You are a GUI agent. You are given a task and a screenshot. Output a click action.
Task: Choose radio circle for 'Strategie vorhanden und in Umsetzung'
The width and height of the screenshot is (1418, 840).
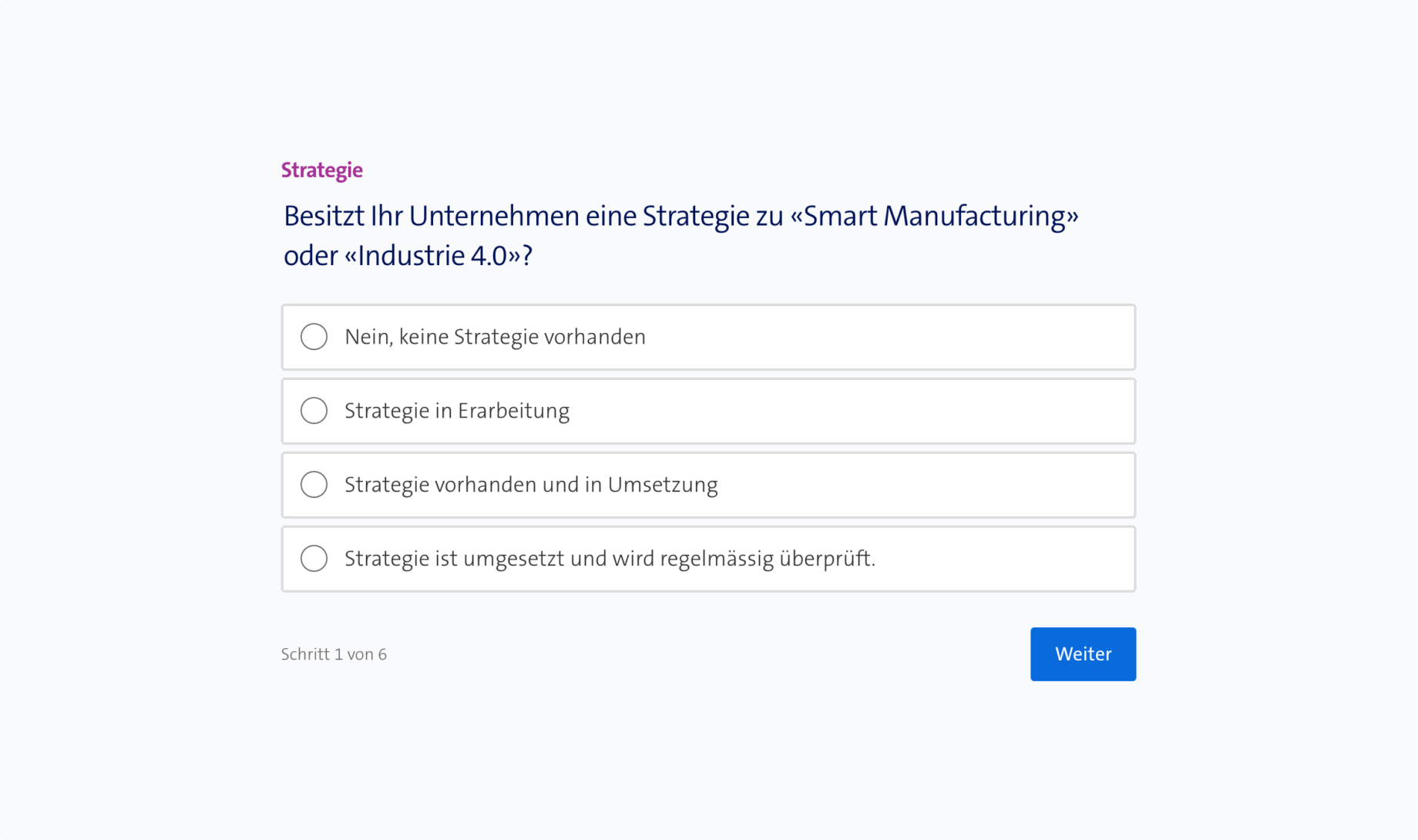[x=314, y=485]
